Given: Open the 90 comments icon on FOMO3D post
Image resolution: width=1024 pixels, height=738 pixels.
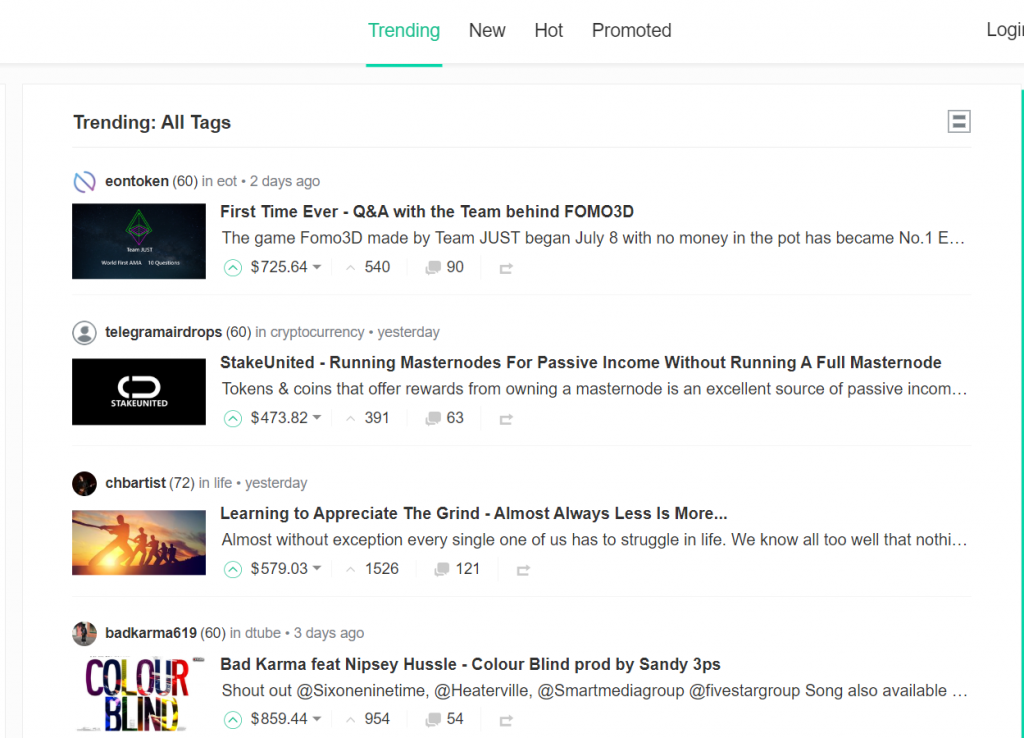Looking at the screenshot, I should 433,268.
